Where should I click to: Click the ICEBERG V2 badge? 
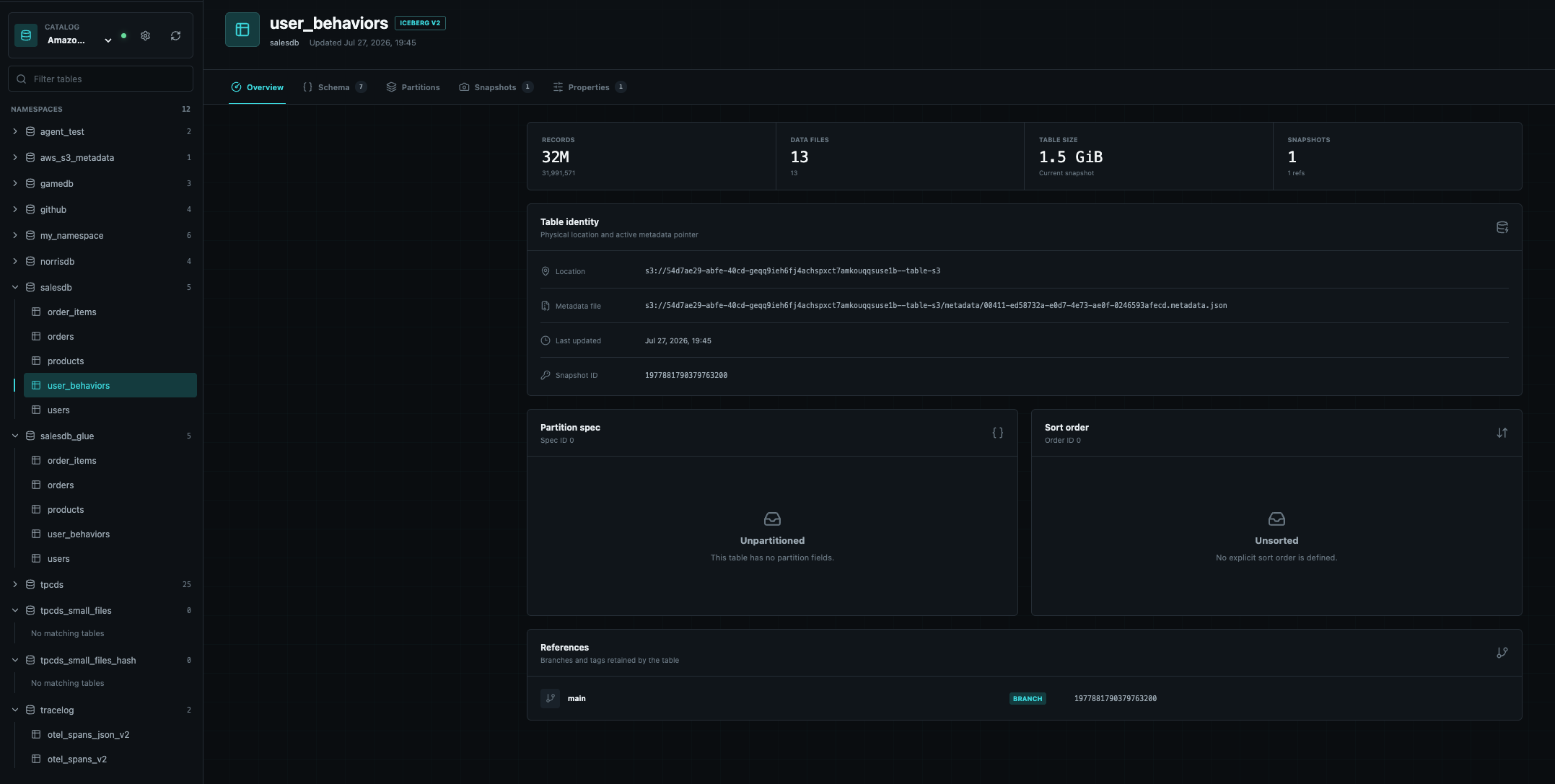click(420, 23)
